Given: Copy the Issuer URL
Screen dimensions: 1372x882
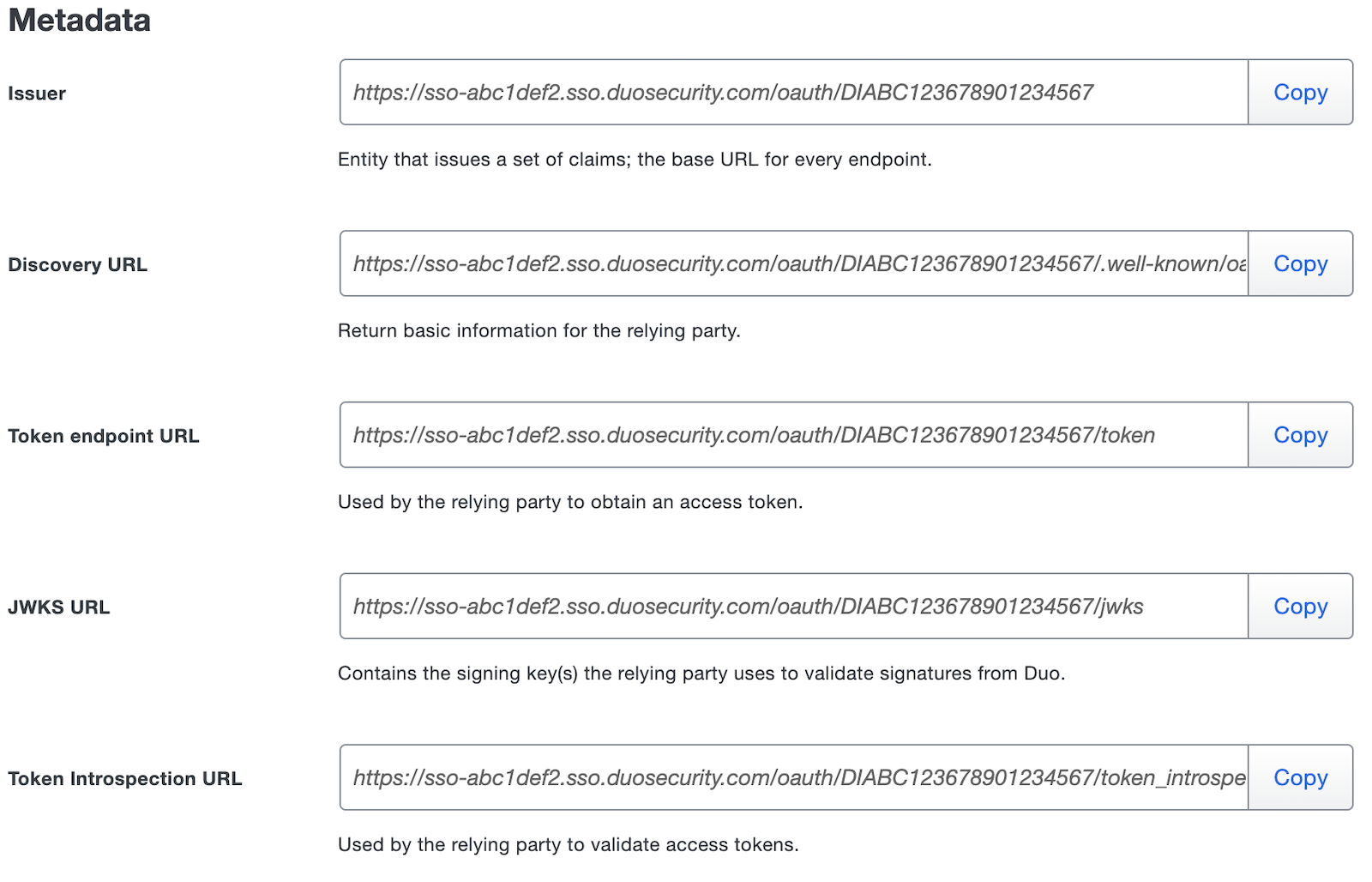Looking at the screenshot, I should click(1300, 92).
